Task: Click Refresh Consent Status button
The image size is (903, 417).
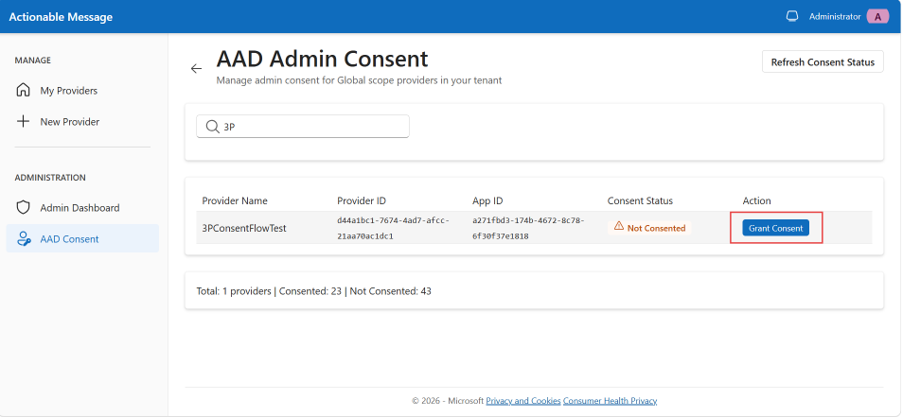Action: 822,62
